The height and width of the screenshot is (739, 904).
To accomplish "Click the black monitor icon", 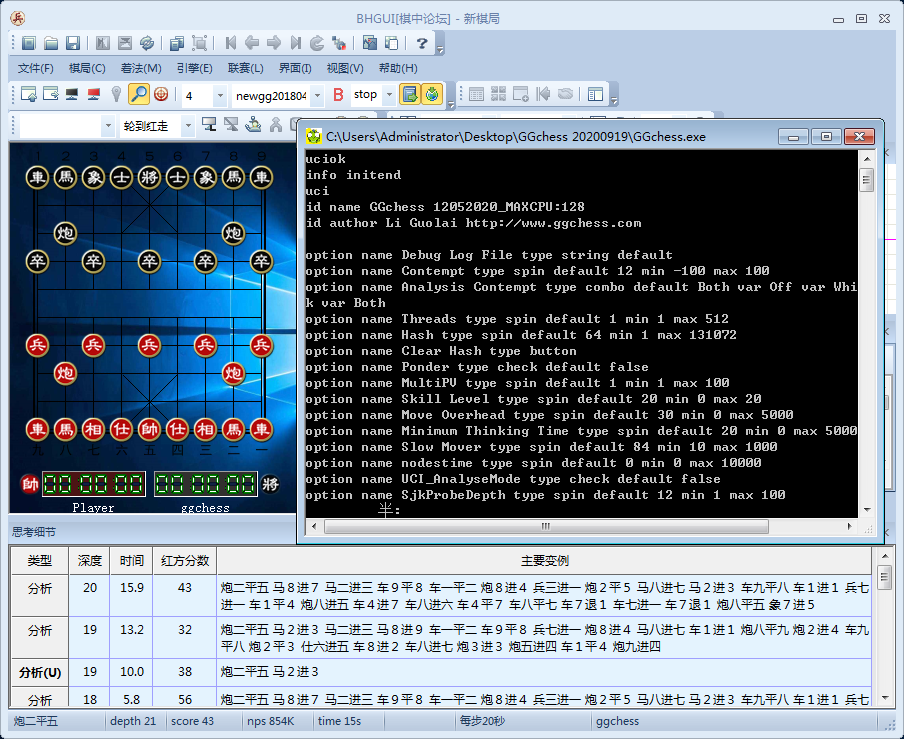I will click(x=72, y=94).
